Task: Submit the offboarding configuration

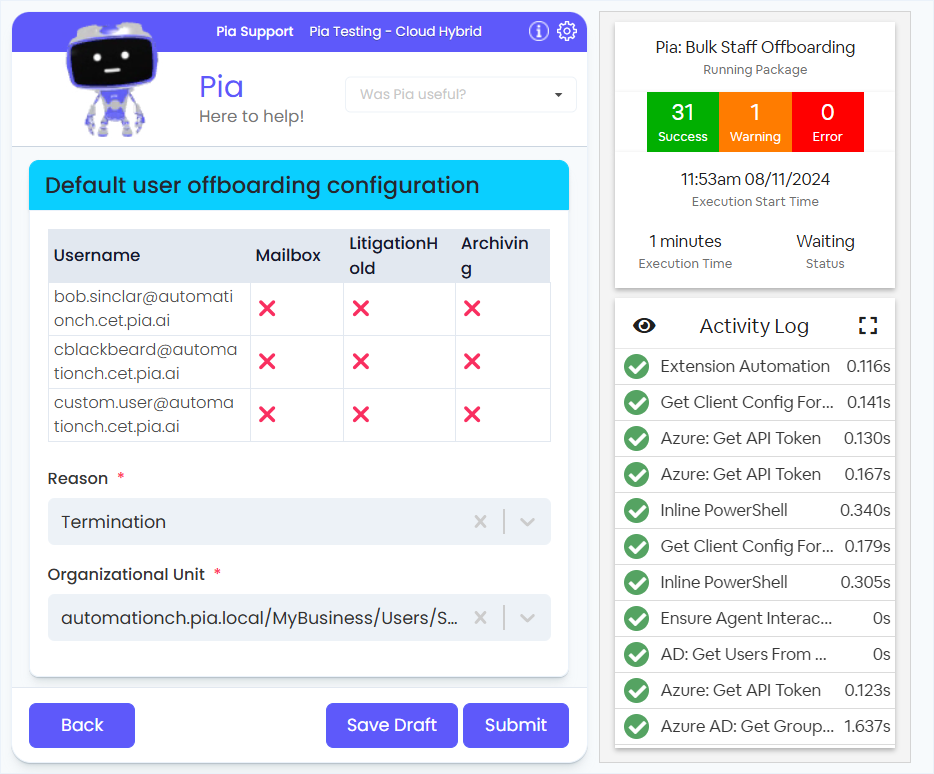Action: (516, 725)
